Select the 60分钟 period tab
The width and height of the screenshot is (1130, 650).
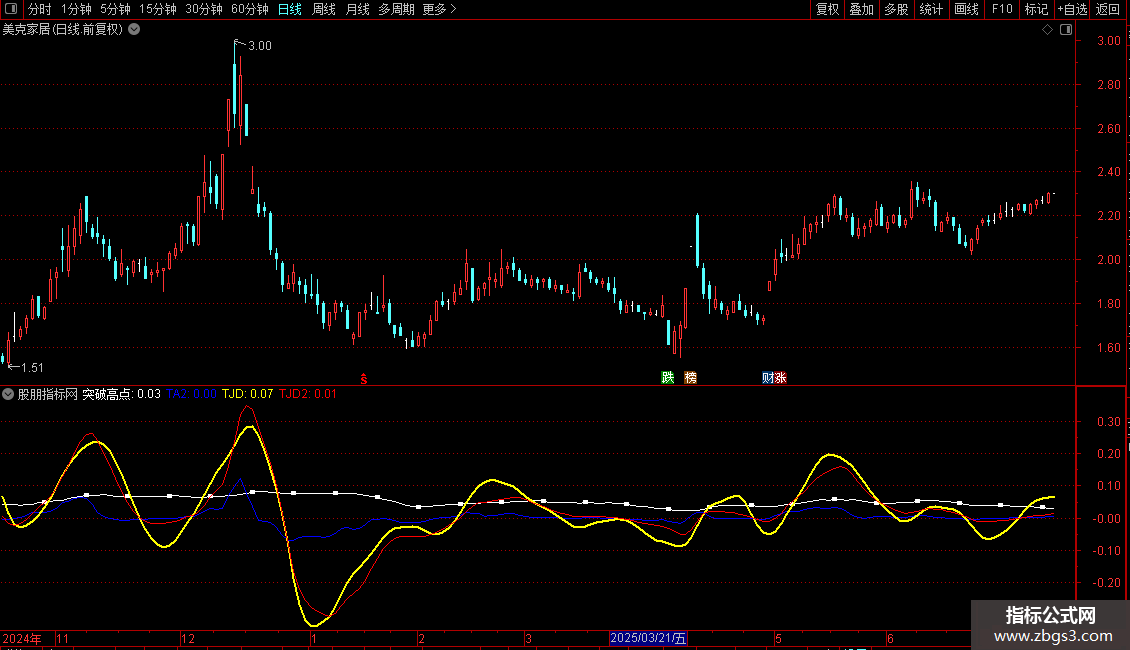249,9
